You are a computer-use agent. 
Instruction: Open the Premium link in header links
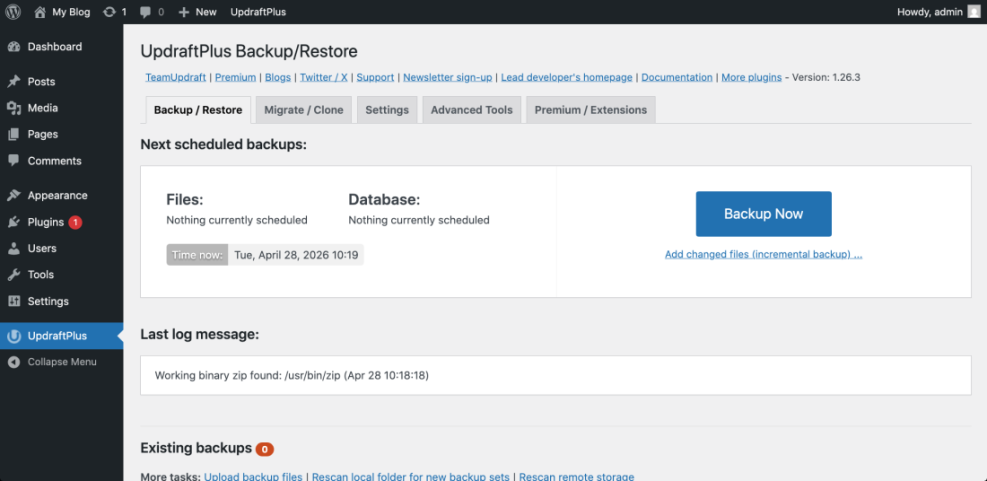pyautogui.click(x=235, y=77)
